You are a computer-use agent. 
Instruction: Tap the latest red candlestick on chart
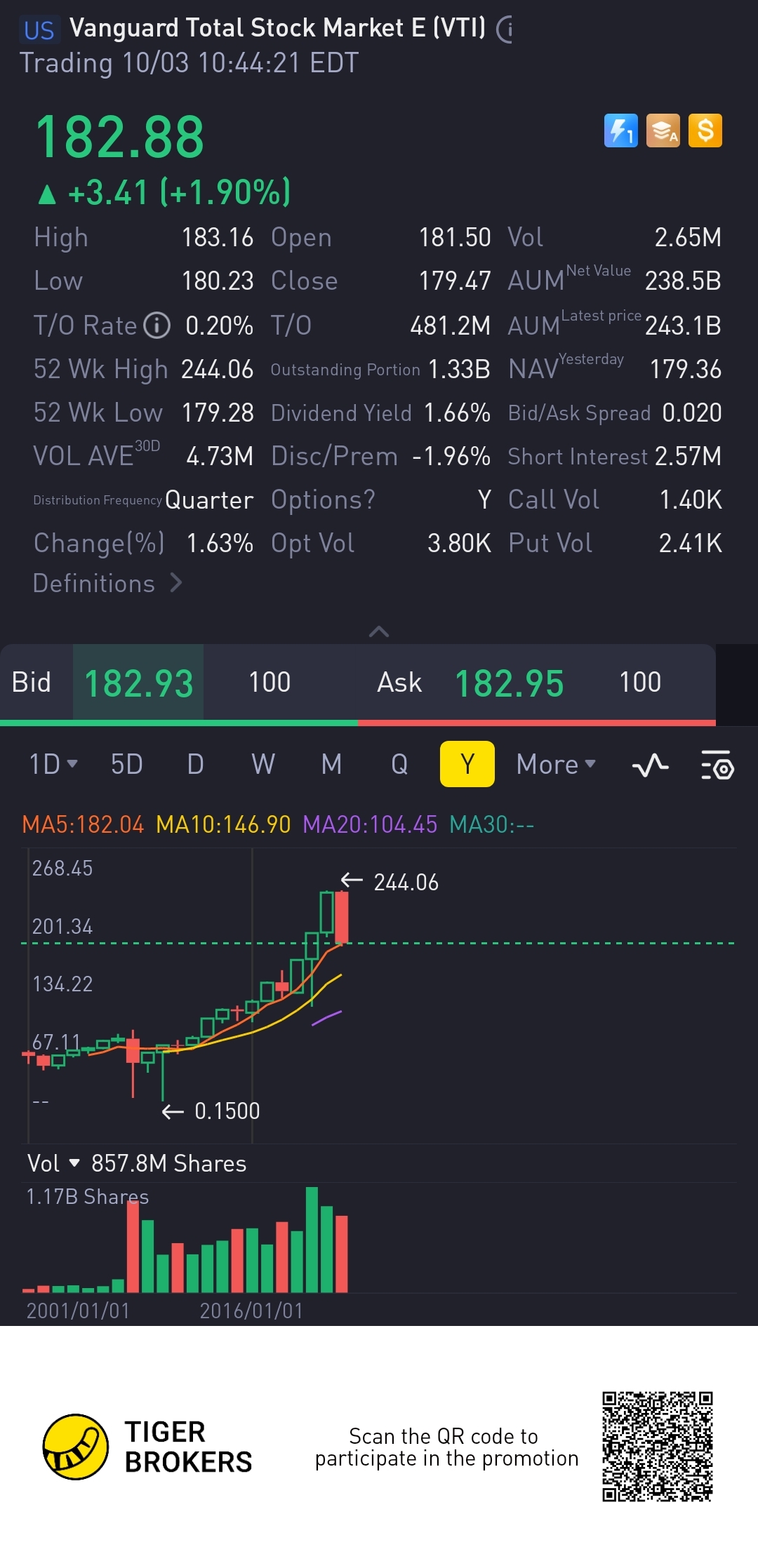pyautogui.click(x=342, y=917)
